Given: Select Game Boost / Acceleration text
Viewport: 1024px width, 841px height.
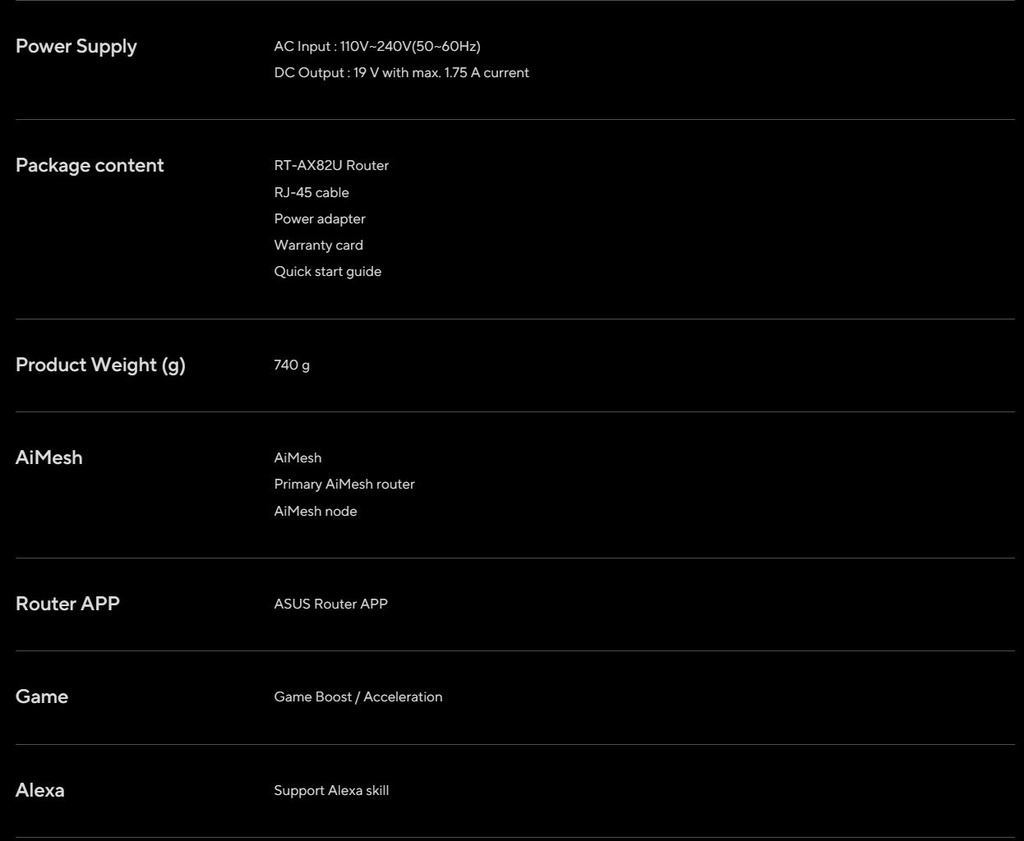Looking at the screenshot, I should (358, 697).
